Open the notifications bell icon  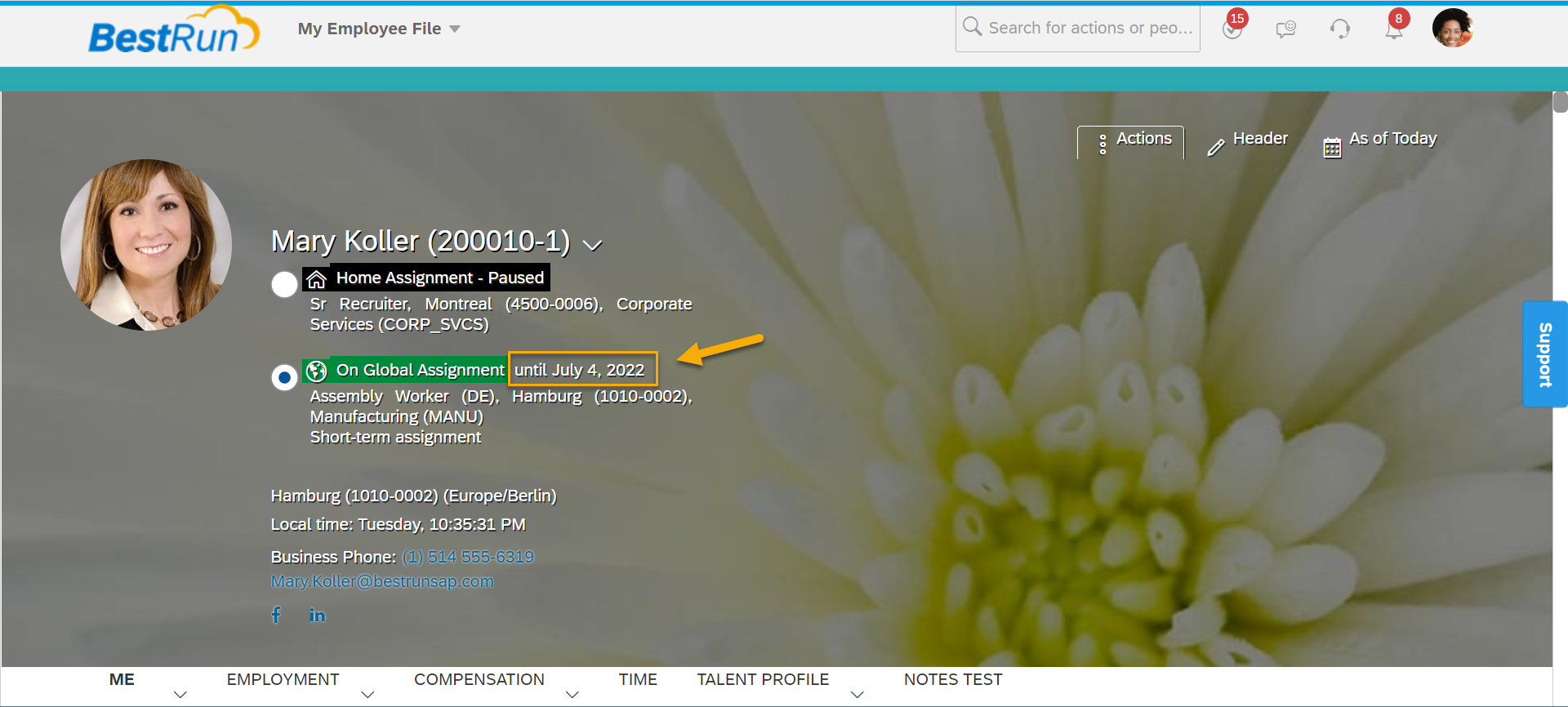coord(1394,29)
